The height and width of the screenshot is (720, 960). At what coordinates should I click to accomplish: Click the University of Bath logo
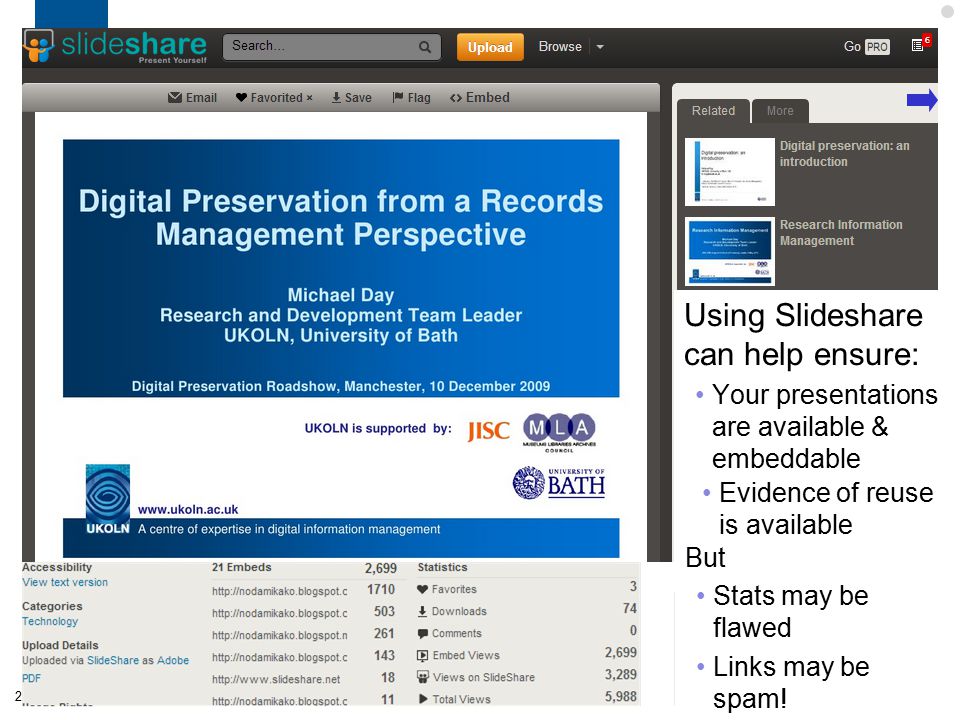559,483
